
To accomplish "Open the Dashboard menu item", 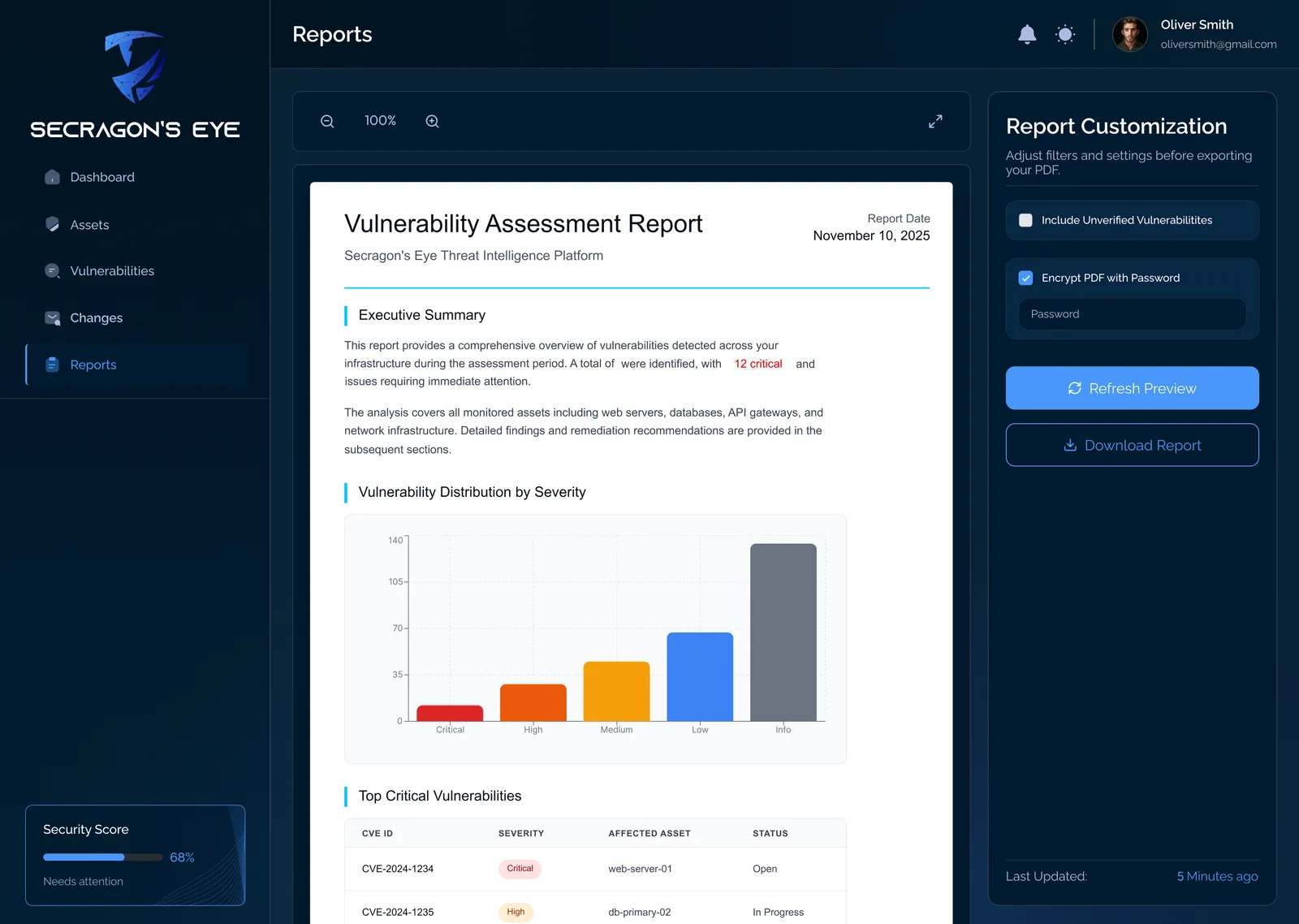I will pyautogui.click(x=102, y=177).
